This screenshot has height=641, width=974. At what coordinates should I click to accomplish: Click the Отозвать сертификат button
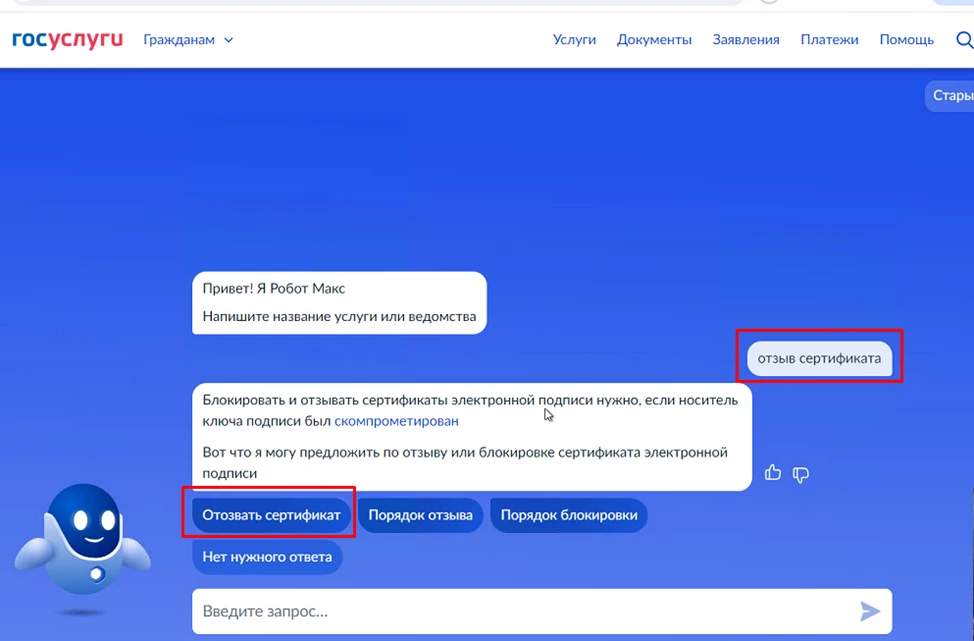pyautogui.click(x=272, y=516)
